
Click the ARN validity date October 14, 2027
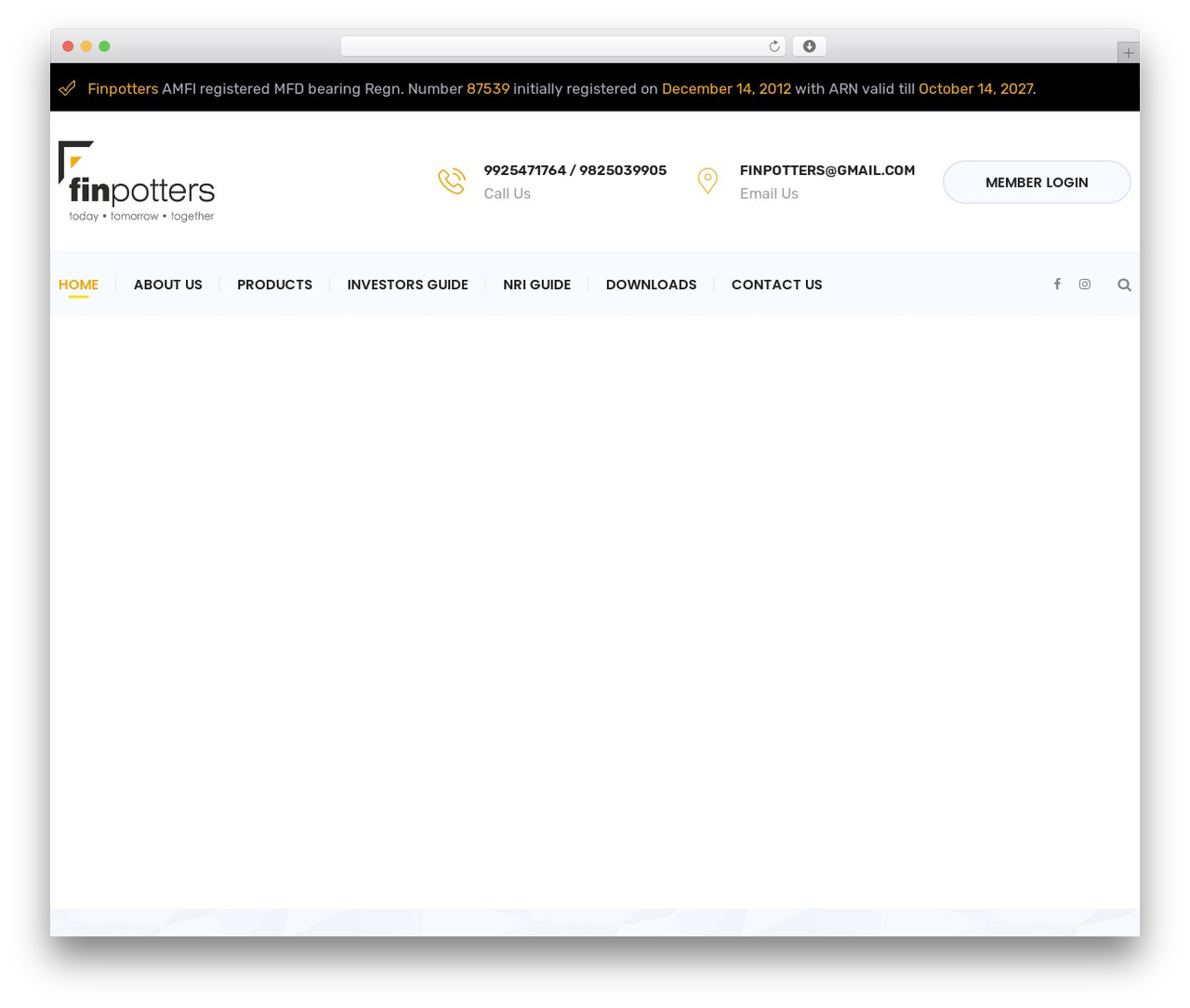976,89
